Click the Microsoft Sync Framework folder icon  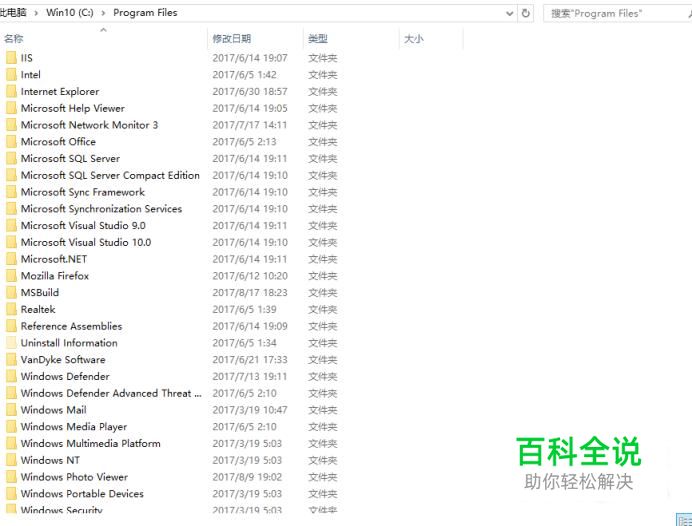(x=11, y=192)
